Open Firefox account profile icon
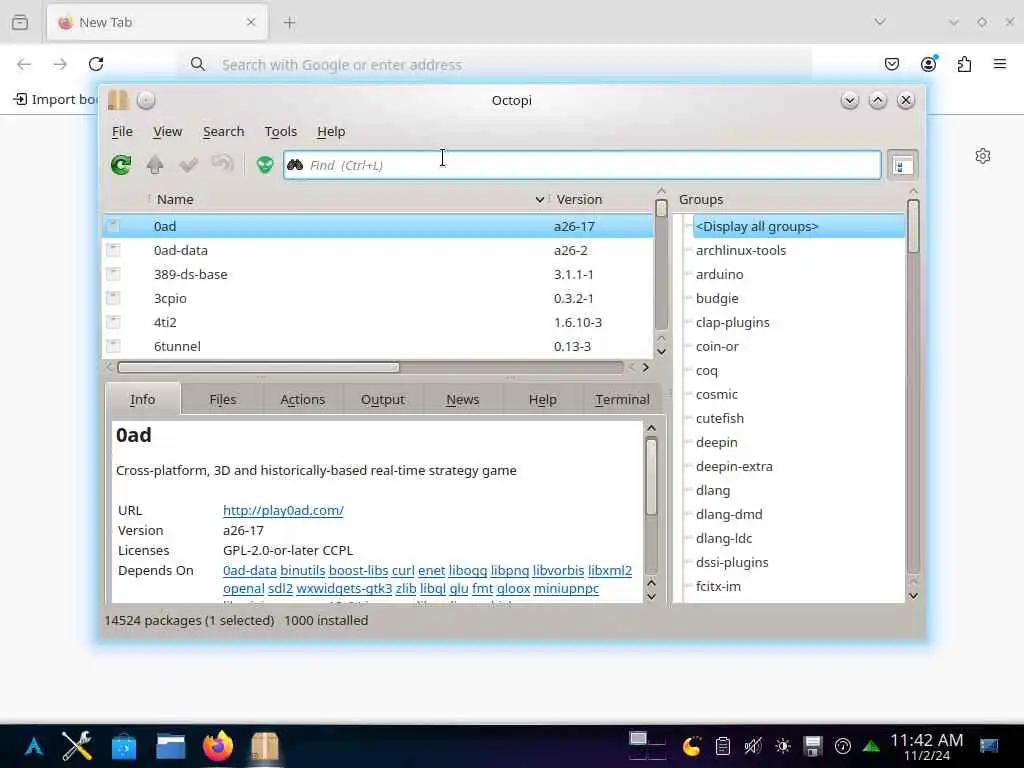 coord(928,64)
